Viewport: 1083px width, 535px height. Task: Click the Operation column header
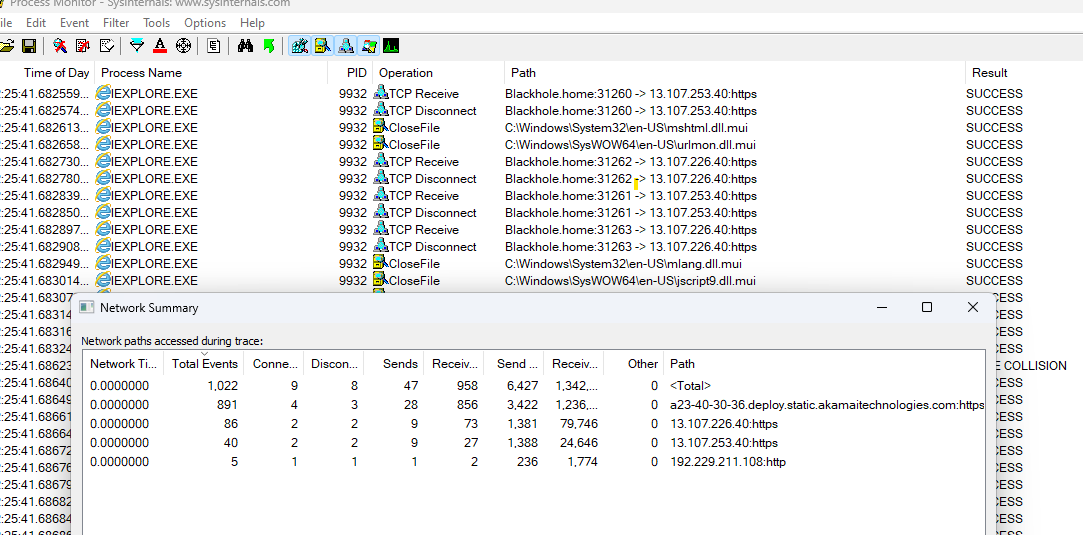coord(439,72)
